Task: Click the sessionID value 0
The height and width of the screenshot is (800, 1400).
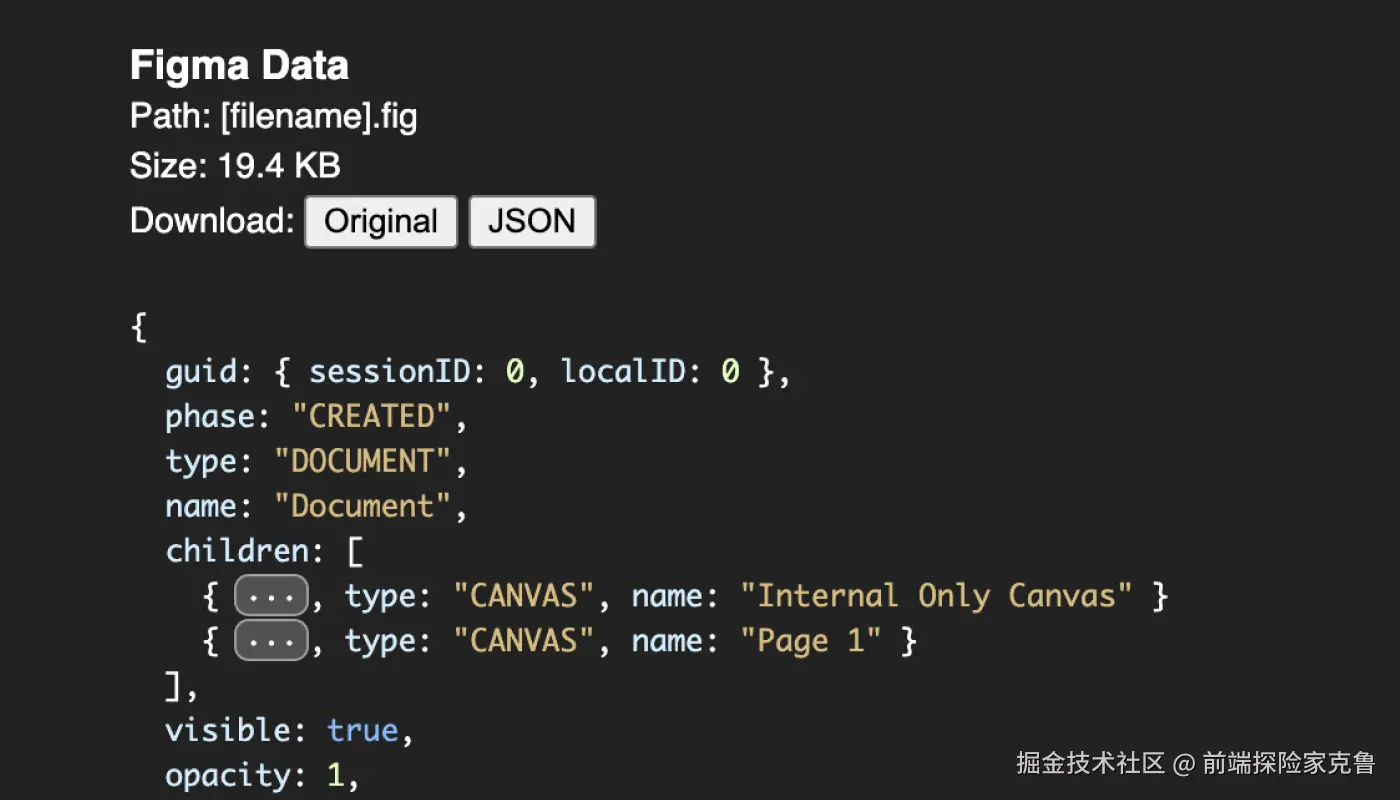Action: [x=515, y=372]
